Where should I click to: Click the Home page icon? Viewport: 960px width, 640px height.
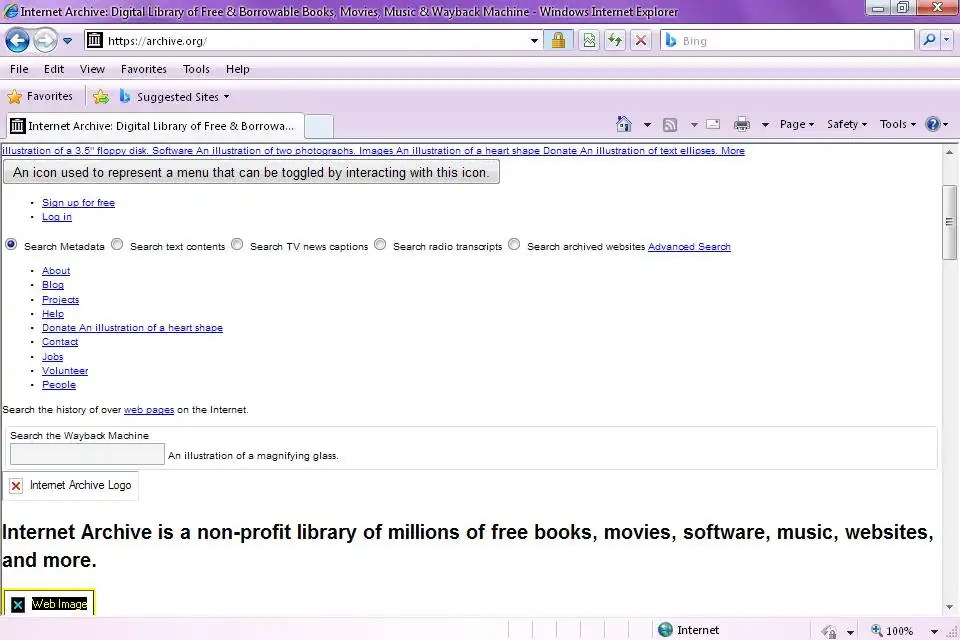click(x=624, y=124)
